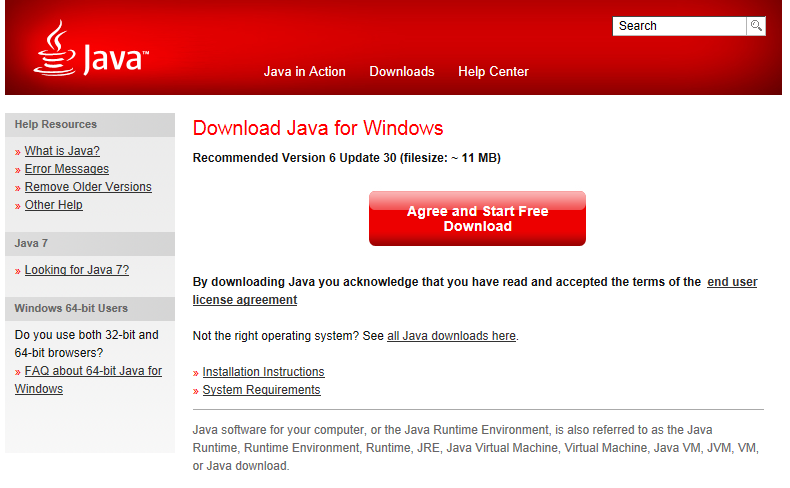The height and width of the screenshot is (488, 790).
Task: Open Remove Older Versions link
Action: pyautogui.click(x=88, y=187)
